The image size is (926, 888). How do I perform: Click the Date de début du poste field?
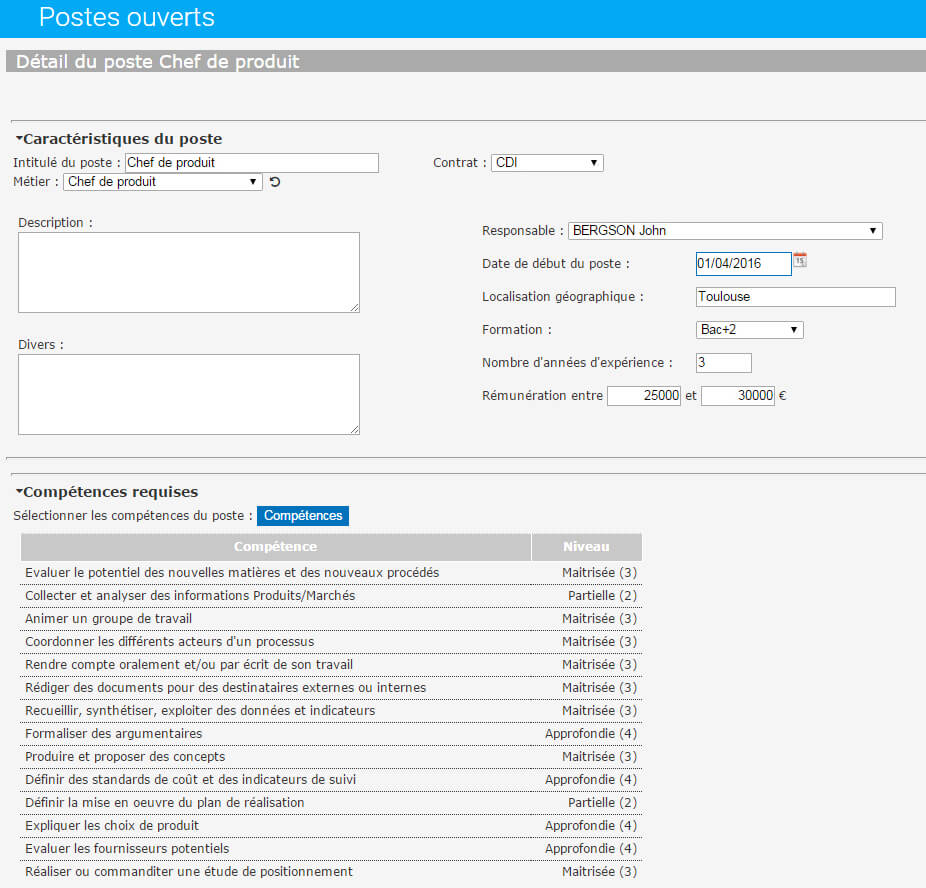pos(744,263)
